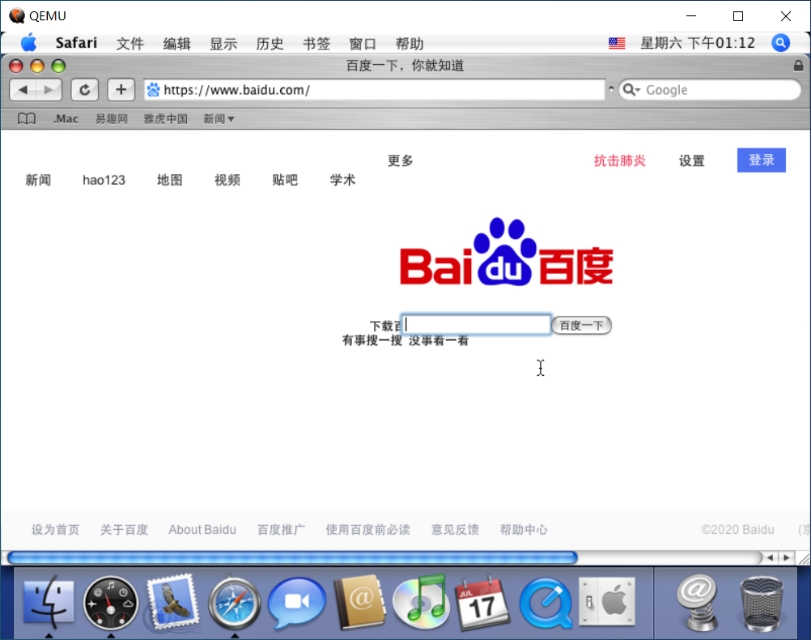Open iTunes from the Dock
The height and width of the screenshot is (640, 811).
coord(420,603)
